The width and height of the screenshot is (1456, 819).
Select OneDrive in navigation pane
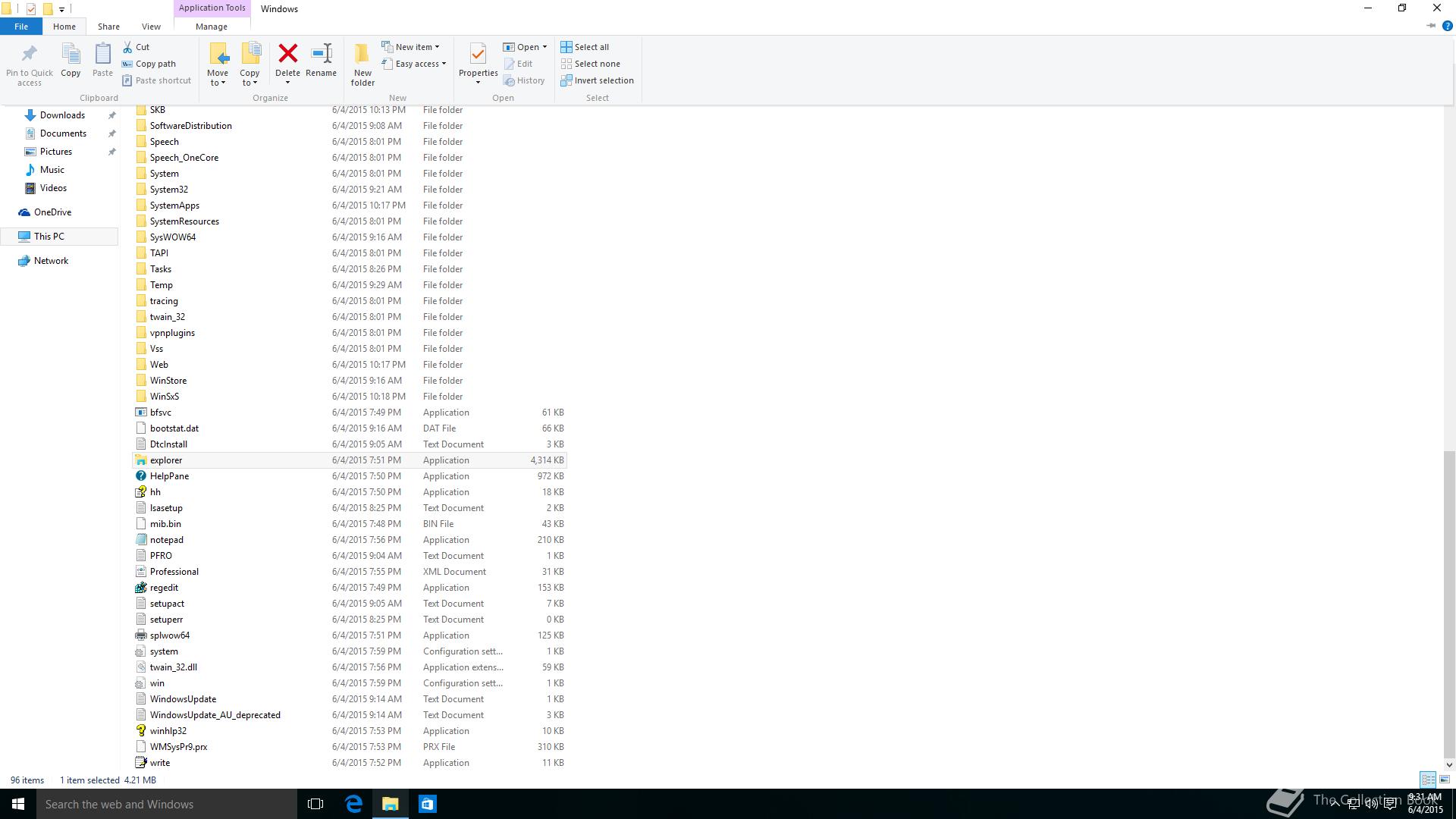[x=52, y=212]
